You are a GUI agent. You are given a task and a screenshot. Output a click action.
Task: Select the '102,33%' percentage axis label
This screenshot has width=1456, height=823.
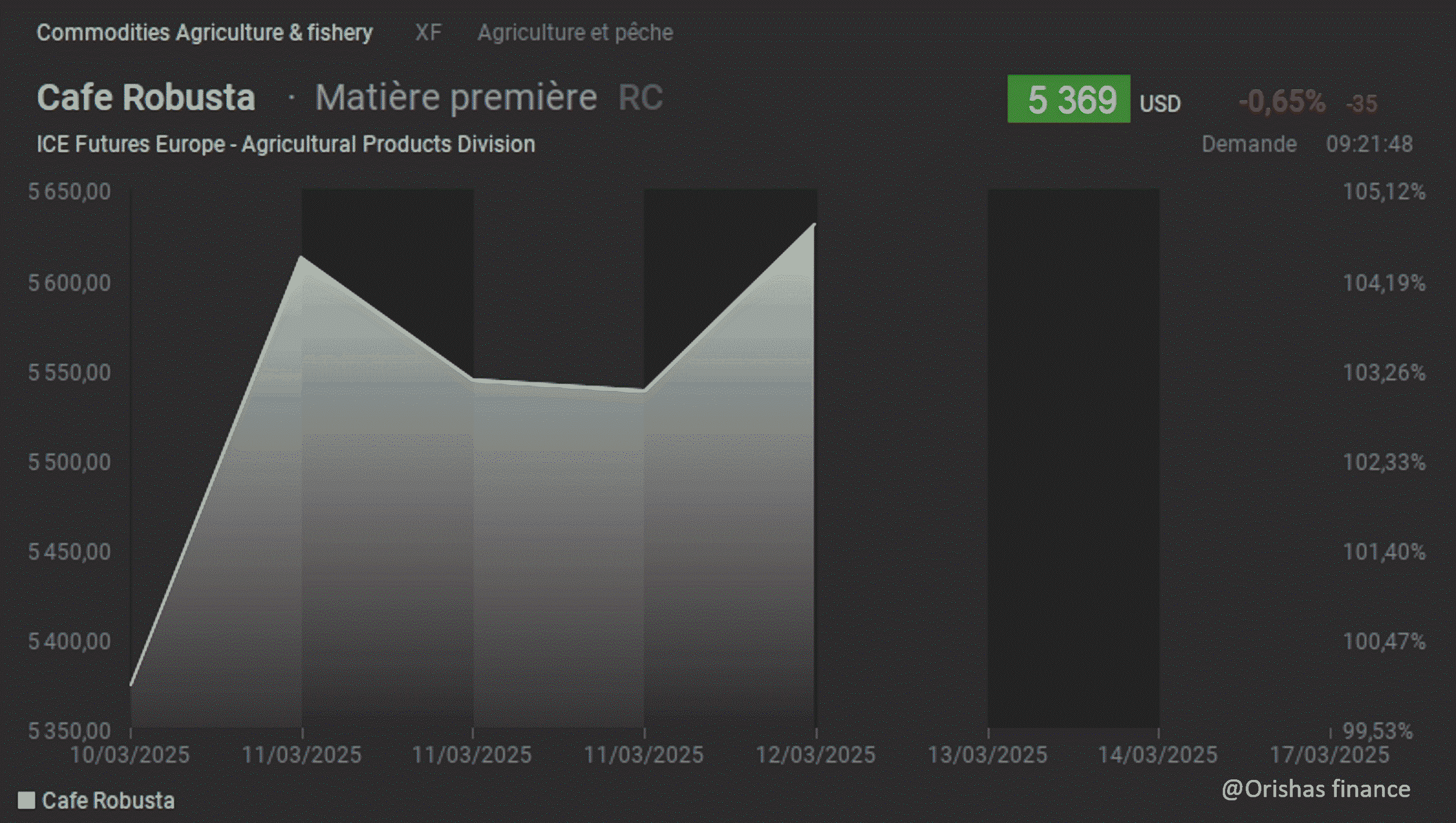[x=1384, y=462]
